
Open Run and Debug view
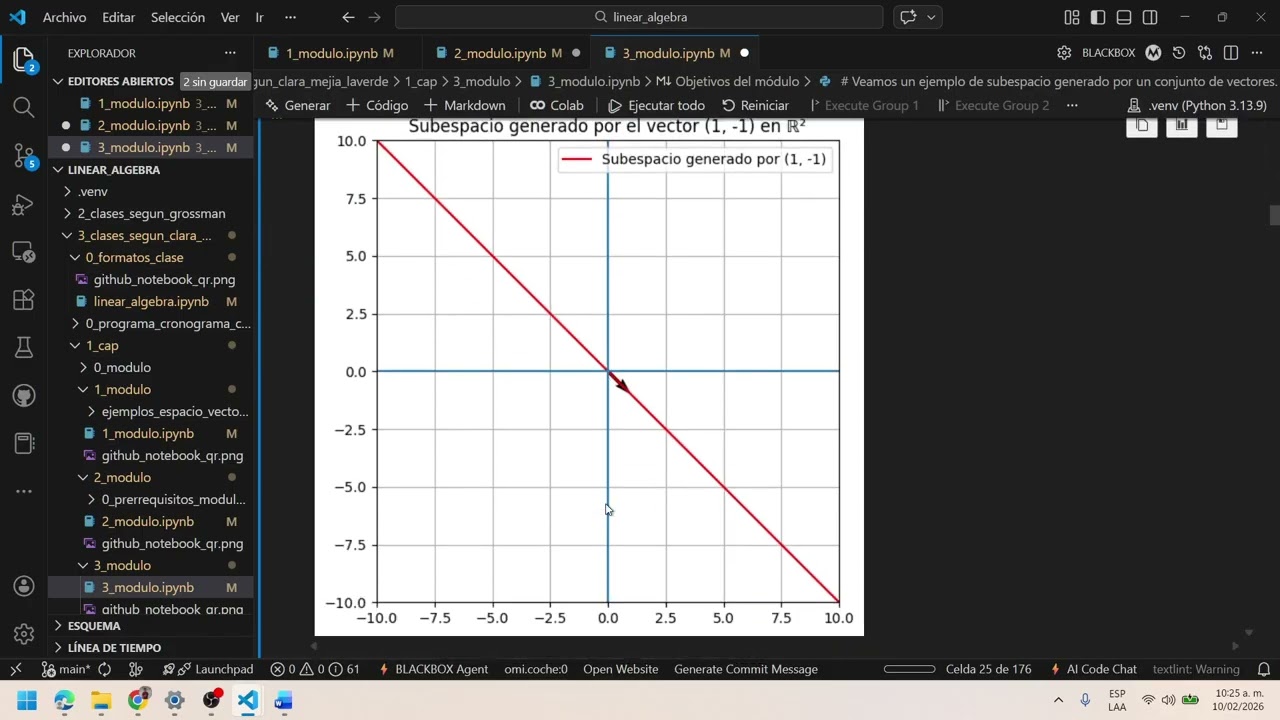coord(24,204)
